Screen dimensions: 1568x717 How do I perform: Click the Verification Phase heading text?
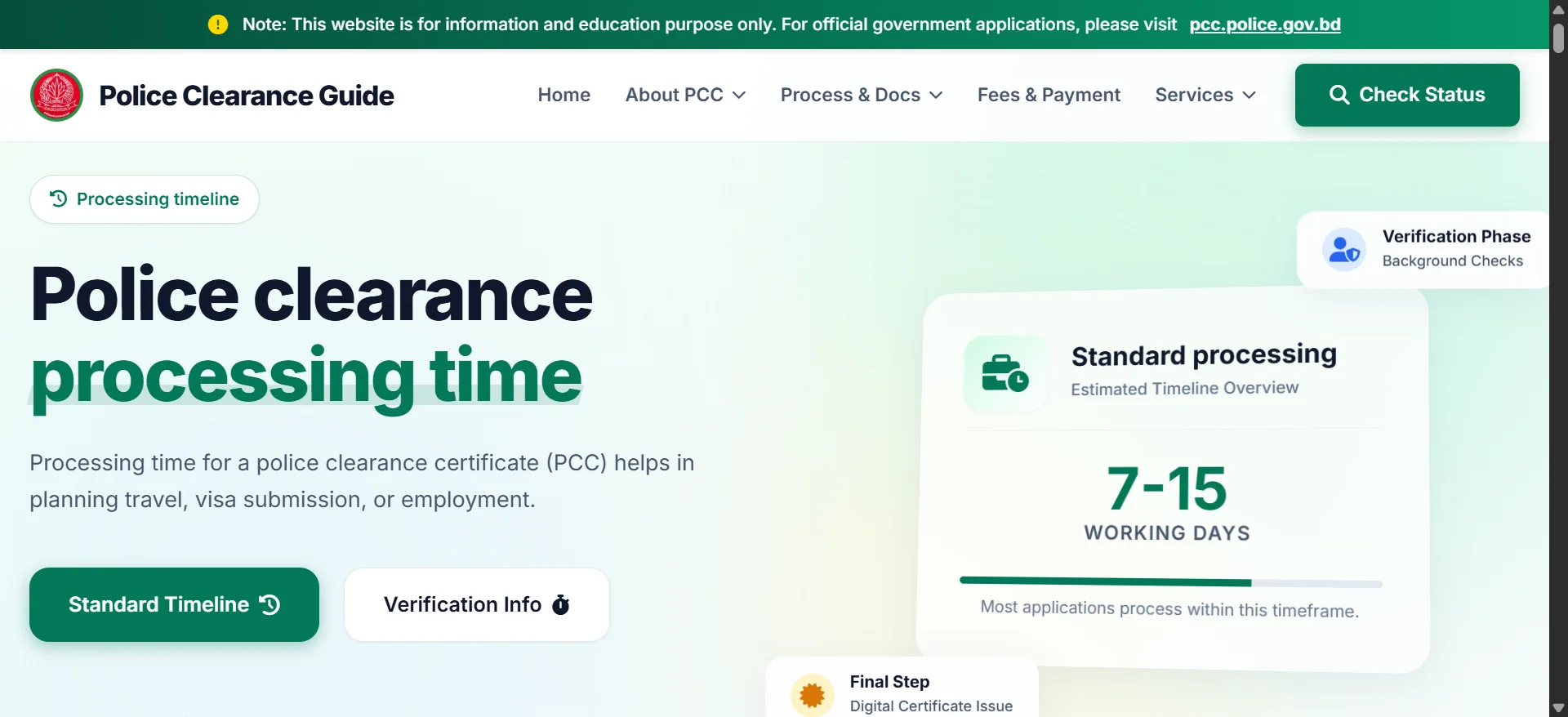1456,236
